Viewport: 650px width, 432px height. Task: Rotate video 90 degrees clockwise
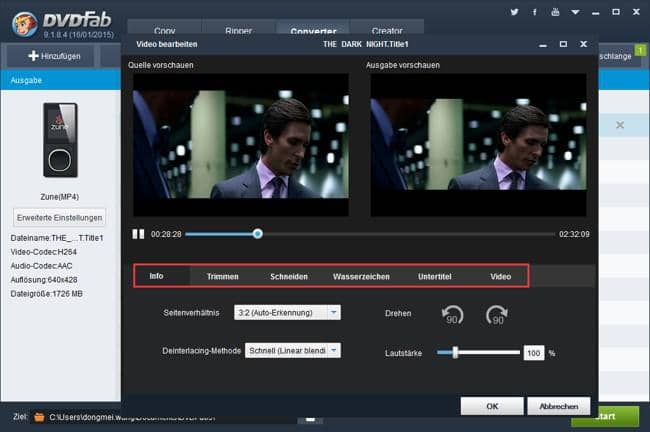point(497,315)
